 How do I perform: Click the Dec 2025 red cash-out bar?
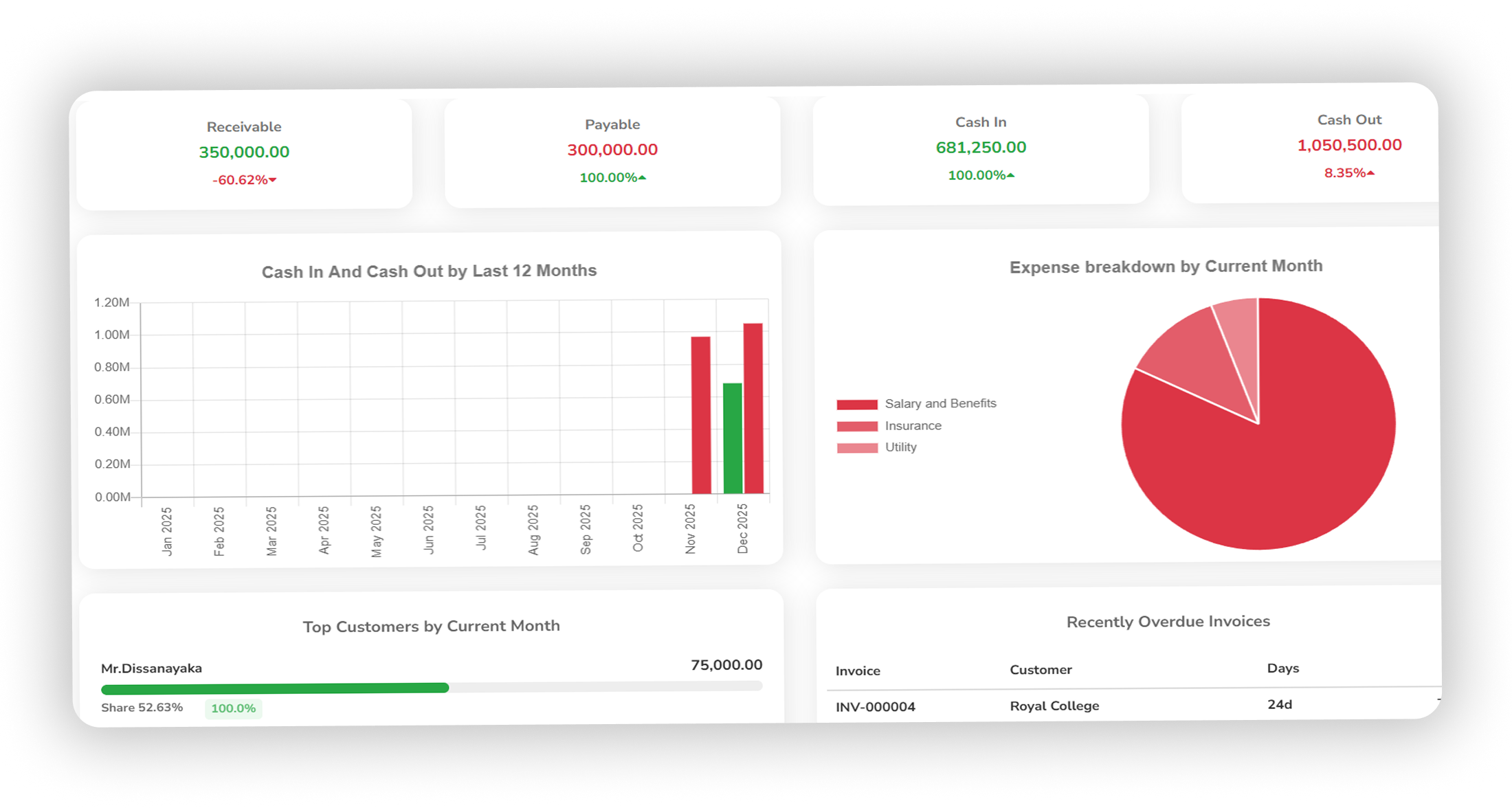753,408
